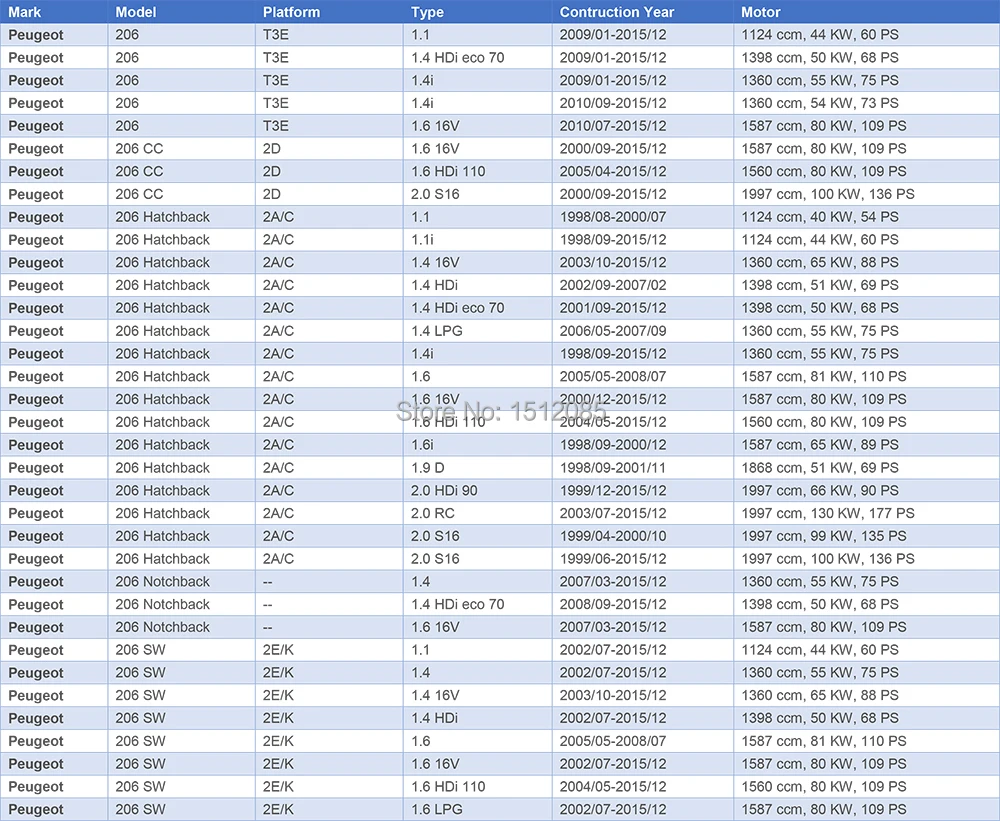Click construction year 1999/04-2000/10
This screenshot has width=1000, height=821.
click(x=613, y=536)
